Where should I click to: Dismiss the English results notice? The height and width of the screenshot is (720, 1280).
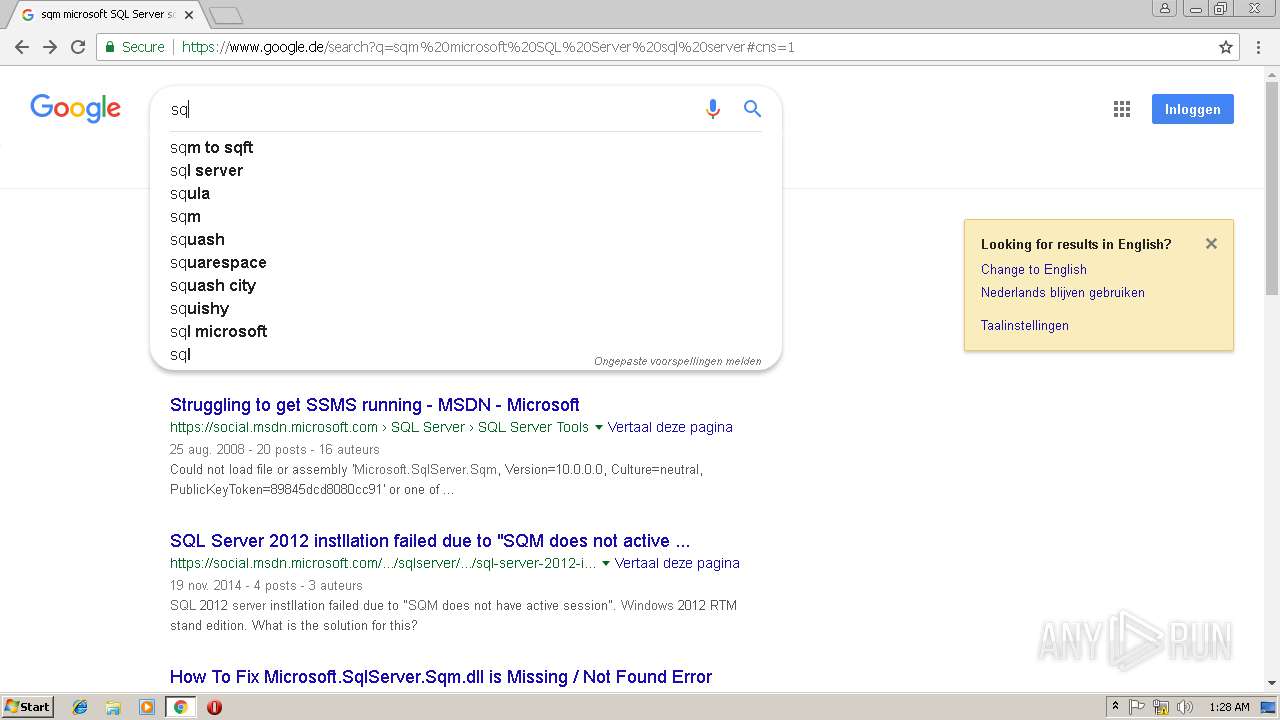click(1211, 243)
